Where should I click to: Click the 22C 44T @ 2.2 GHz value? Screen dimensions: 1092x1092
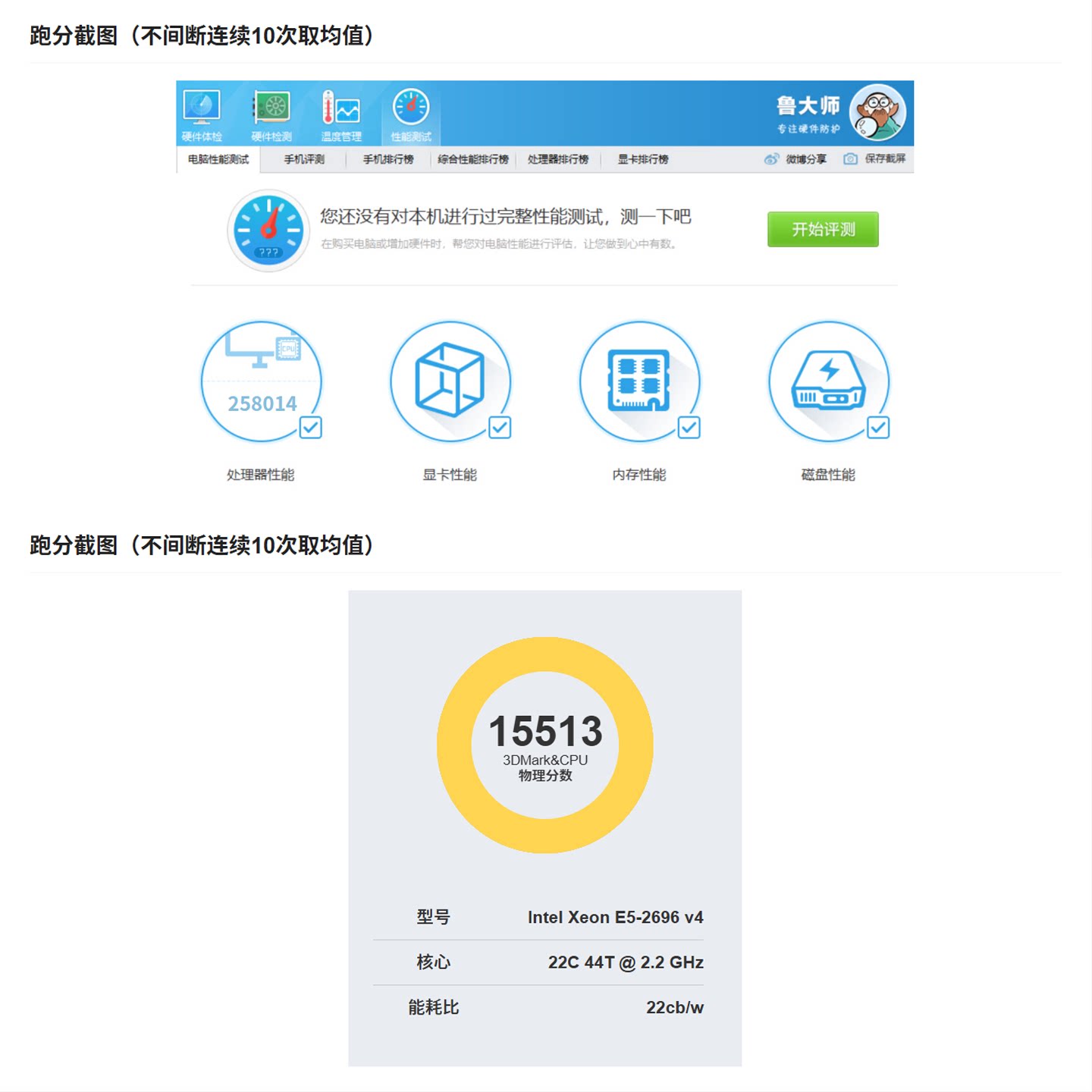click(626, 962)
